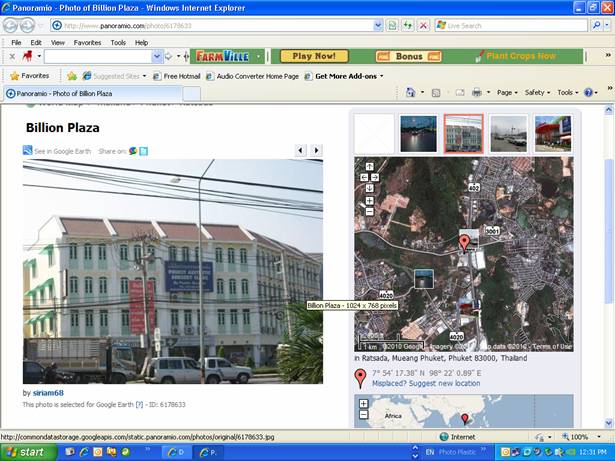This screenshot has width=615, height=461.
Task: Click the browser Back button
Action: tap(11, 26)
